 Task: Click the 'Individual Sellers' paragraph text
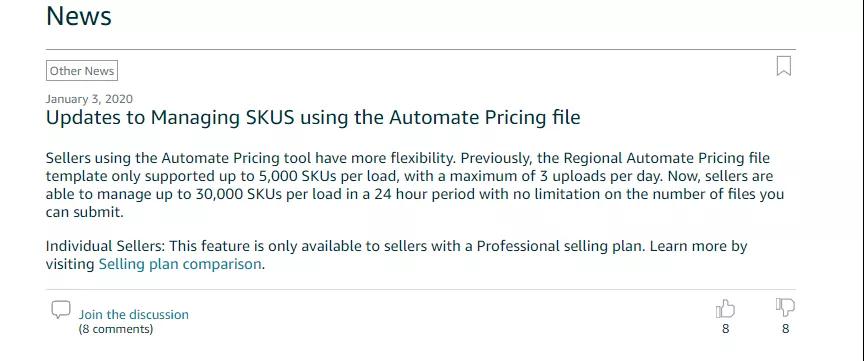(x=396, y=255)
